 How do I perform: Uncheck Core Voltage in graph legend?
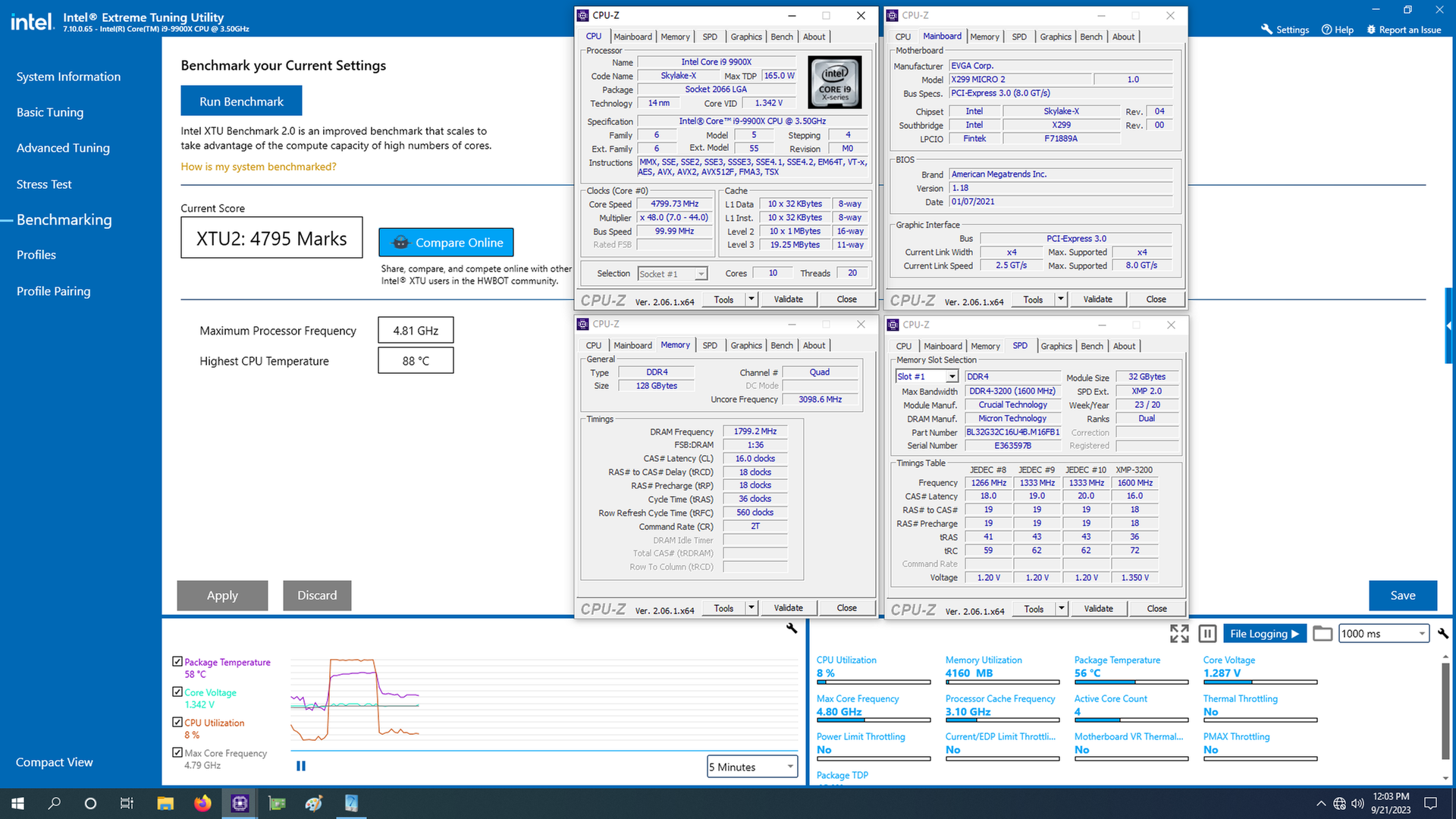tap(177, 692)
